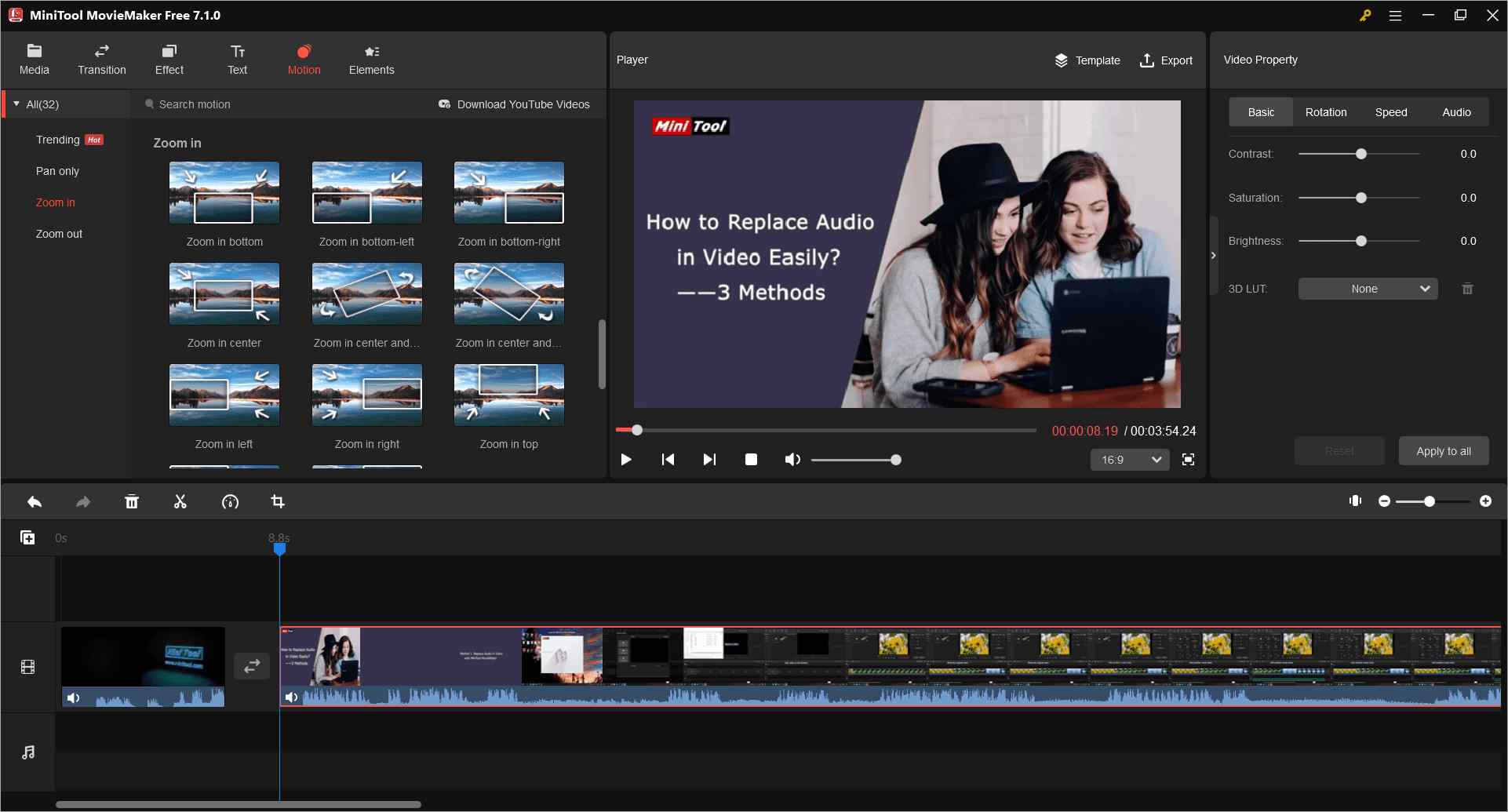Click the blue playhead marker at 8.8s
1508x812 pixels.
(x=279, y=549)
